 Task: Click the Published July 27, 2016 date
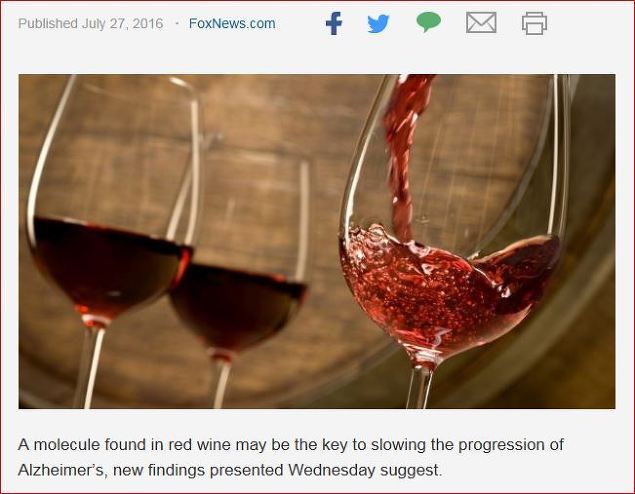(91, 23)
